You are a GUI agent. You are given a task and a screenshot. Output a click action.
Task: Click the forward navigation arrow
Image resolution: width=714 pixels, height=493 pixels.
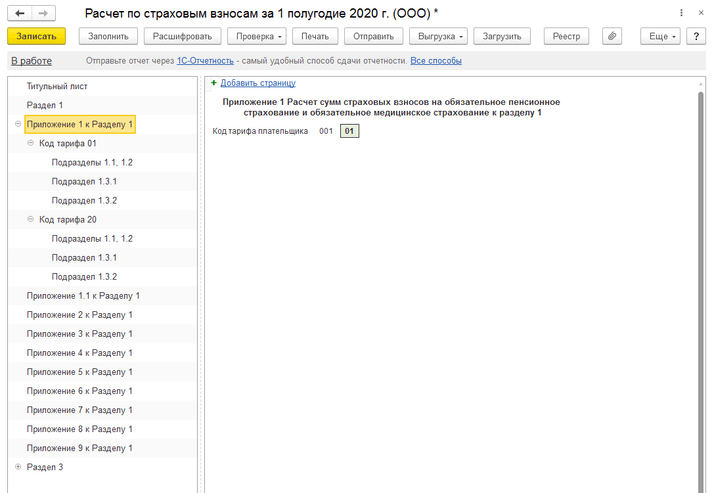pos(44,13)
